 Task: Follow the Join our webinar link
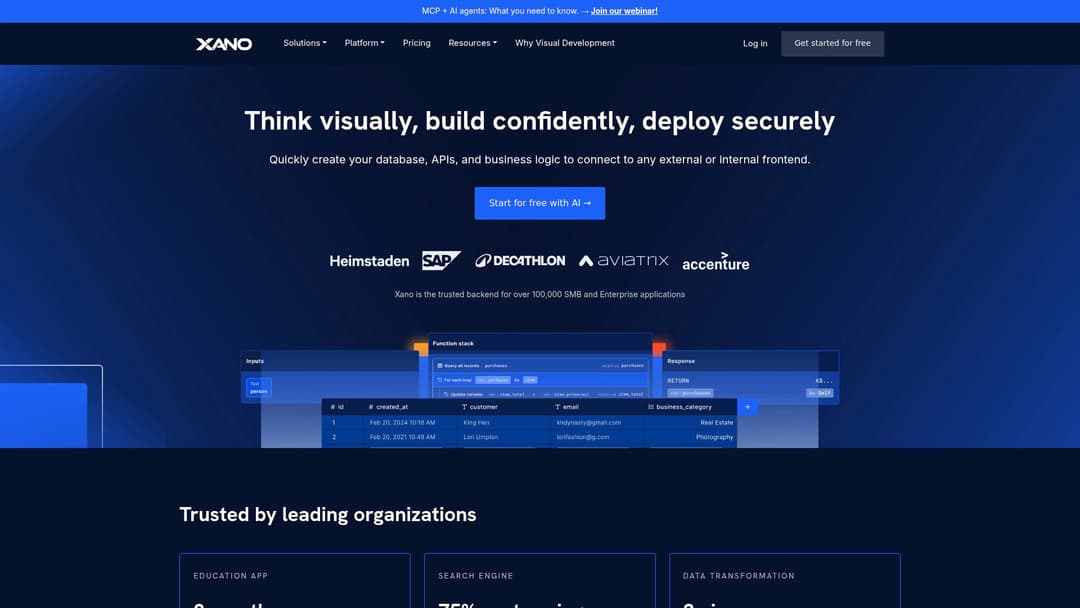click(x=624, y=11)
